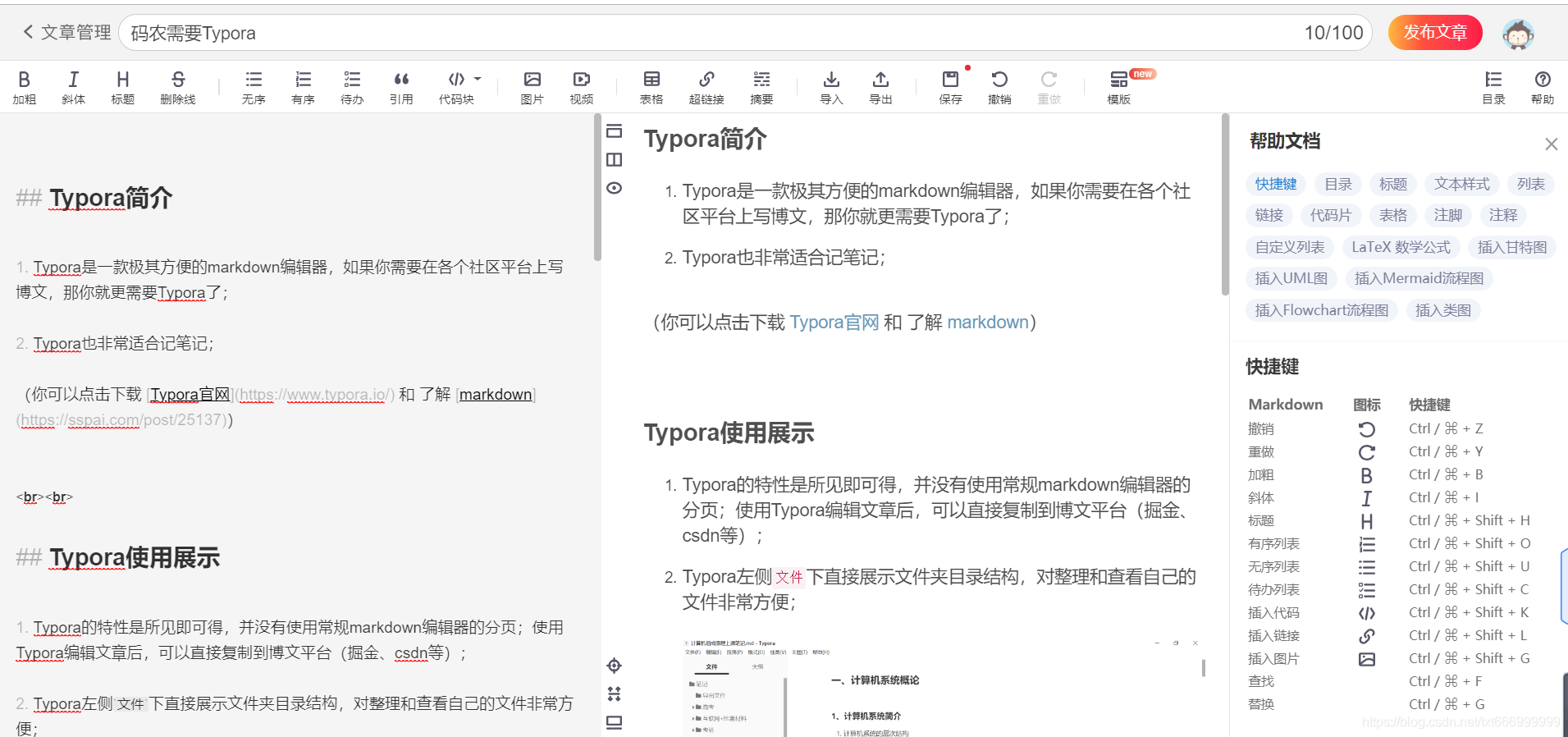This screenshot has height=737, width=1568.
Task: Select the 文本样式 help tag
Action: coord(1462,184)
